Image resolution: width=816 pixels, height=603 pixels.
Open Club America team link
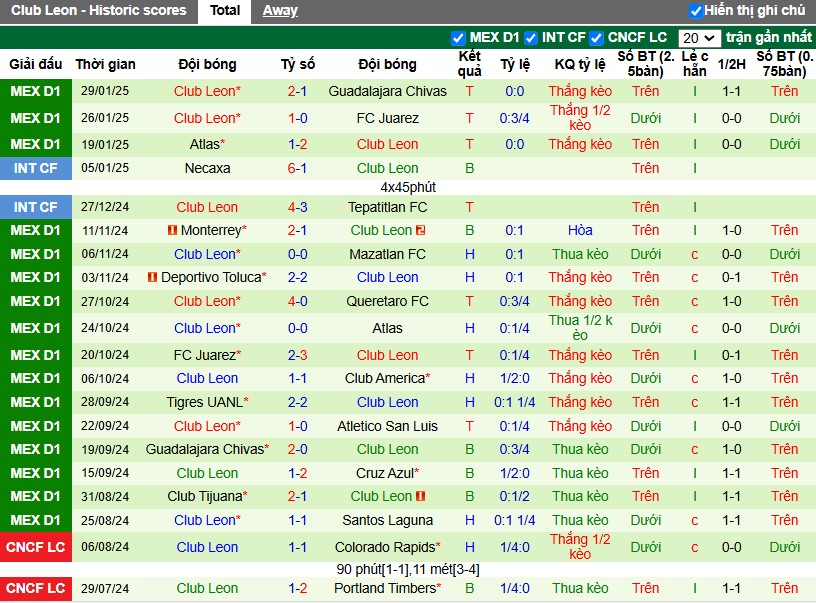pyautogui.click(x=387, y=378)
